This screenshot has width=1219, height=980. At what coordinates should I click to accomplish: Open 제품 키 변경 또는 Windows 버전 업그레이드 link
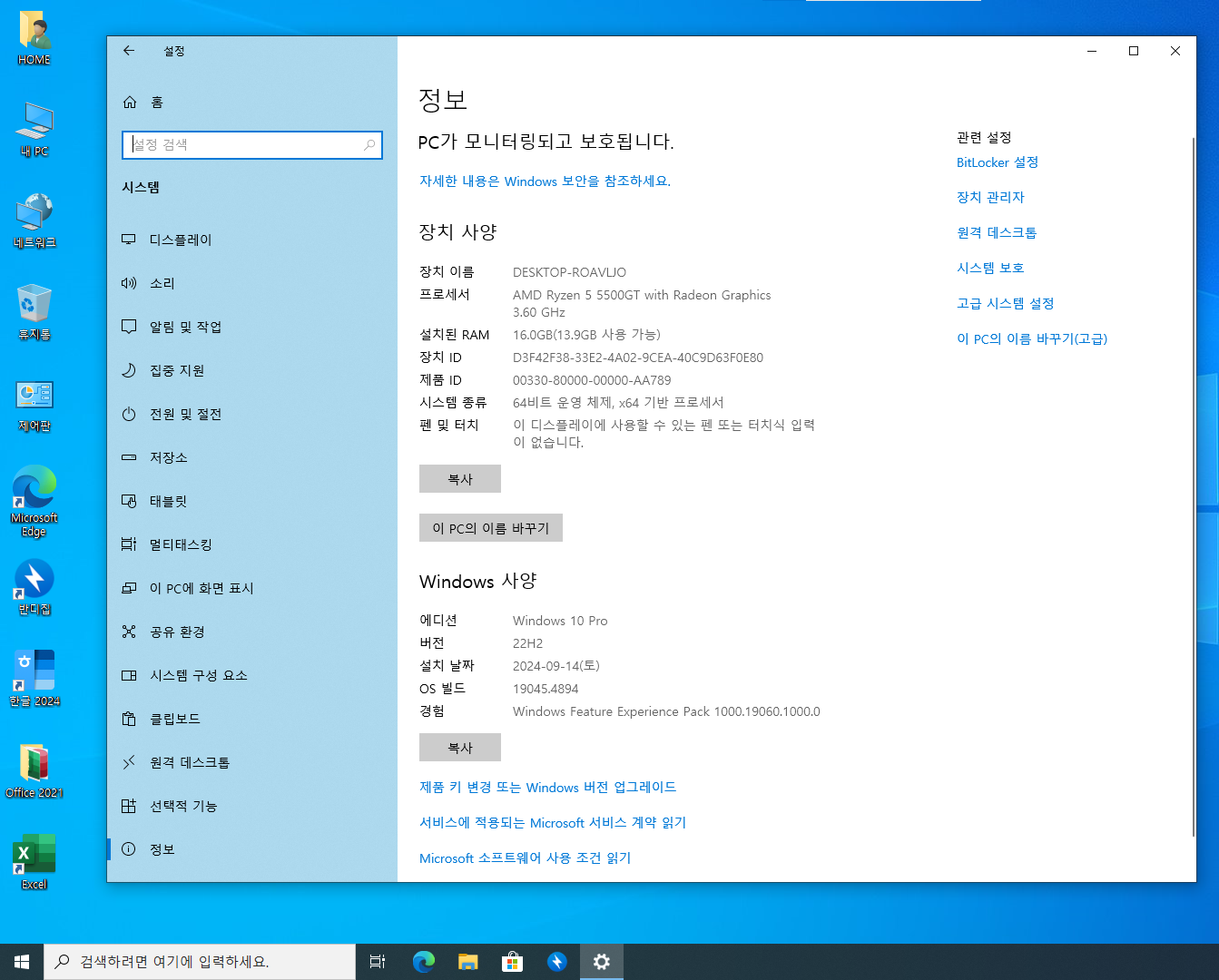pos(547,788)
